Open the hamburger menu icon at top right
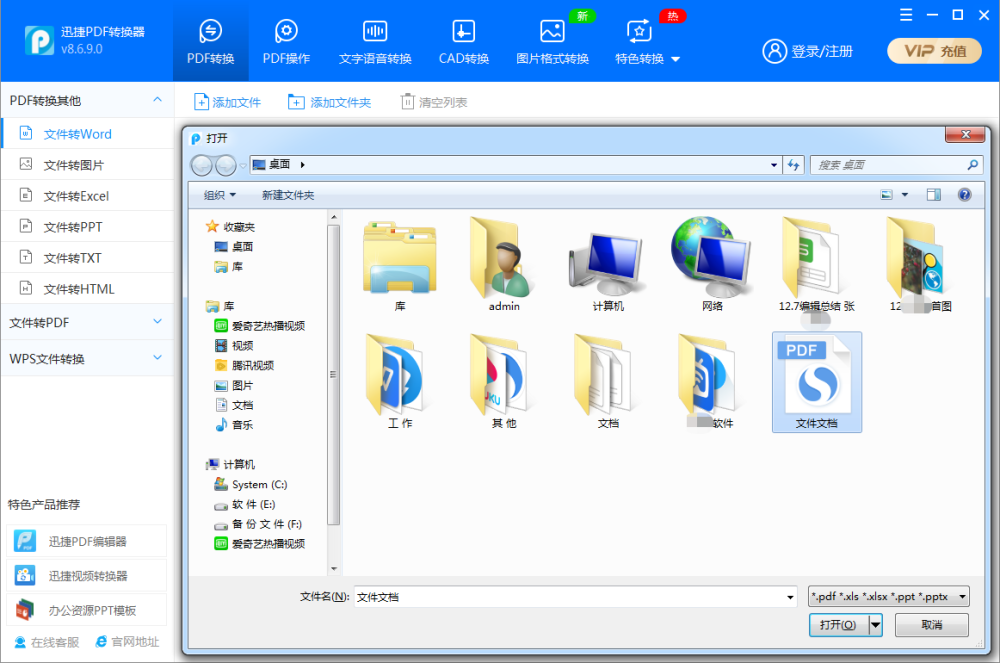 [906, 15]
